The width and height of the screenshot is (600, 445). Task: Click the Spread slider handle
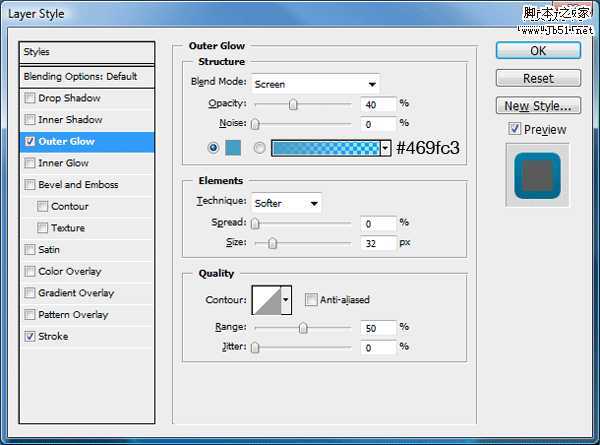point(255,223)
